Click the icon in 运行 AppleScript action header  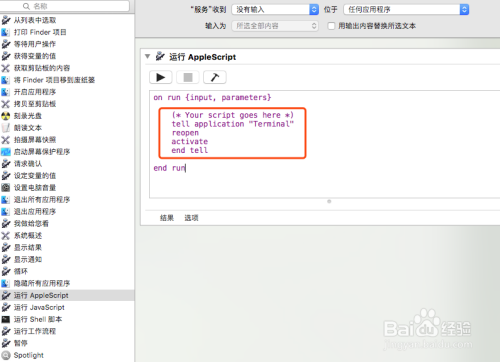point(160,56)
